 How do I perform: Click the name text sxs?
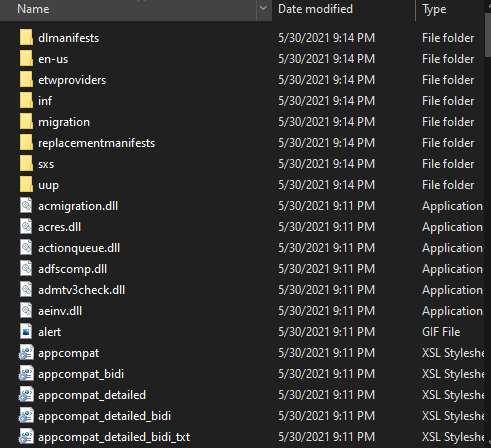[x=46, y=164]
